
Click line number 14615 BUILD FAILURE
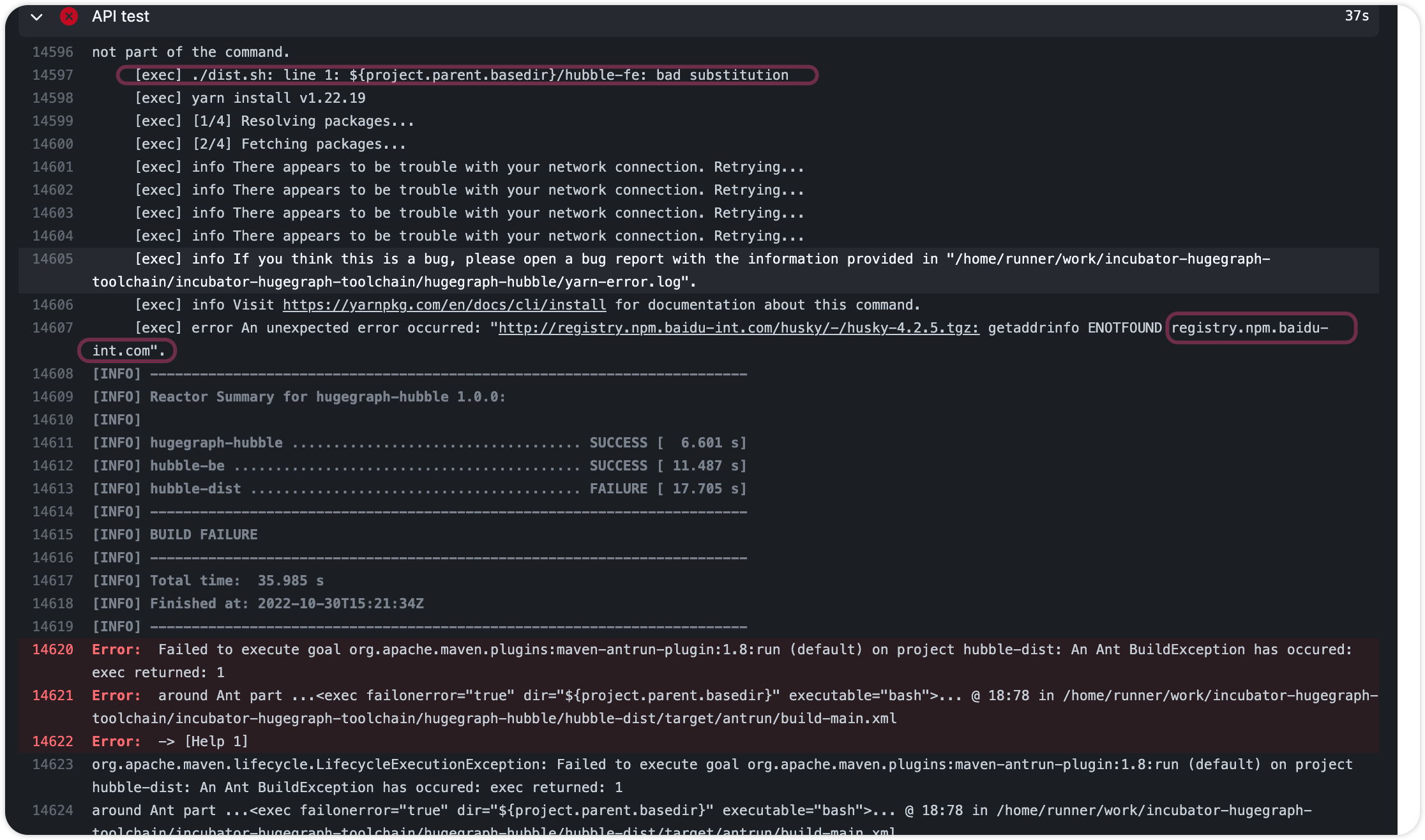(x=53, y=535)
